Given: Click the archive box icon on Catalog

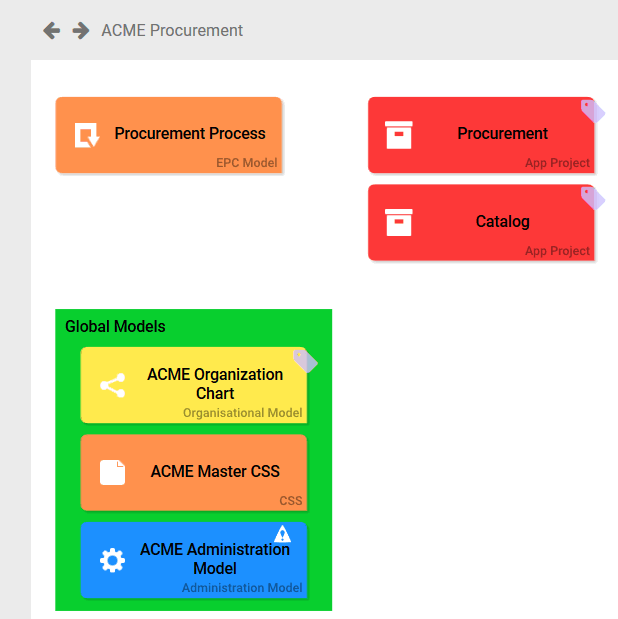Looking at the screenshot, I should tap(399, 222).
